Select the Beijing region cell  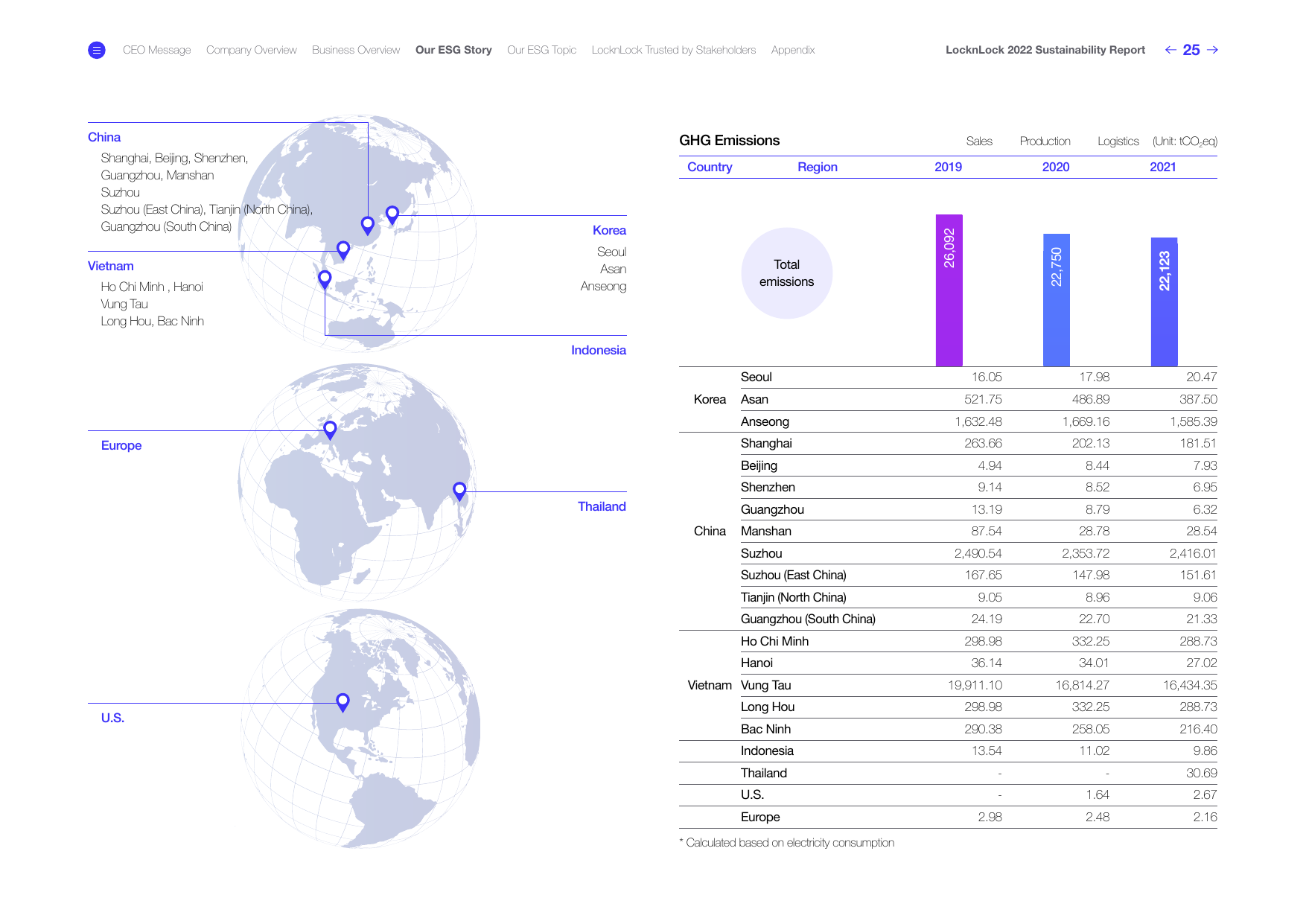tap(759, 465)
